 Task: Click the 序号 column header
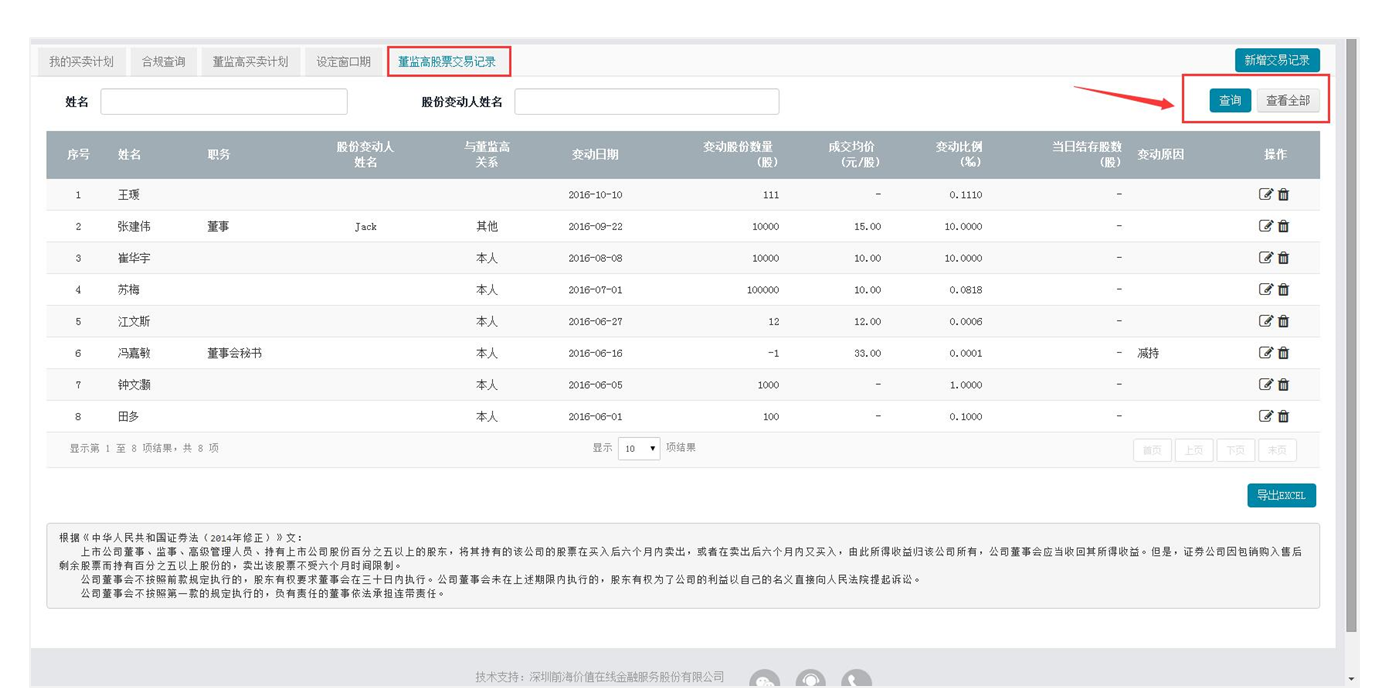click(x=78, y=154)
